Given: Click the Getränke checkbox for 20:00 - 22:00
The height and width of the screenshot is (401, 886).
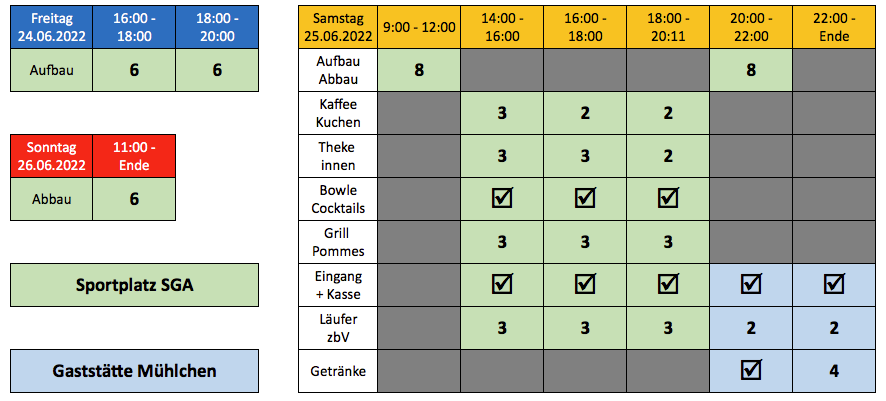Looking at the screenshot, I should [x=751, y=370].
